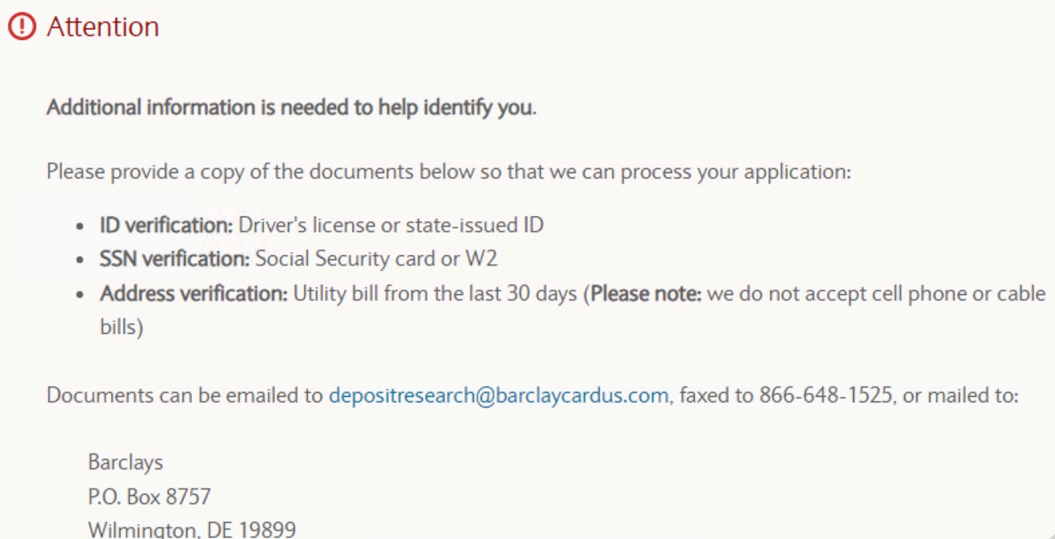Click the 'Documents can be emailed to' text
Image resolution: width=1055 pixels, height=539 pixels.
pyautogui.click(x=185, y=395)
